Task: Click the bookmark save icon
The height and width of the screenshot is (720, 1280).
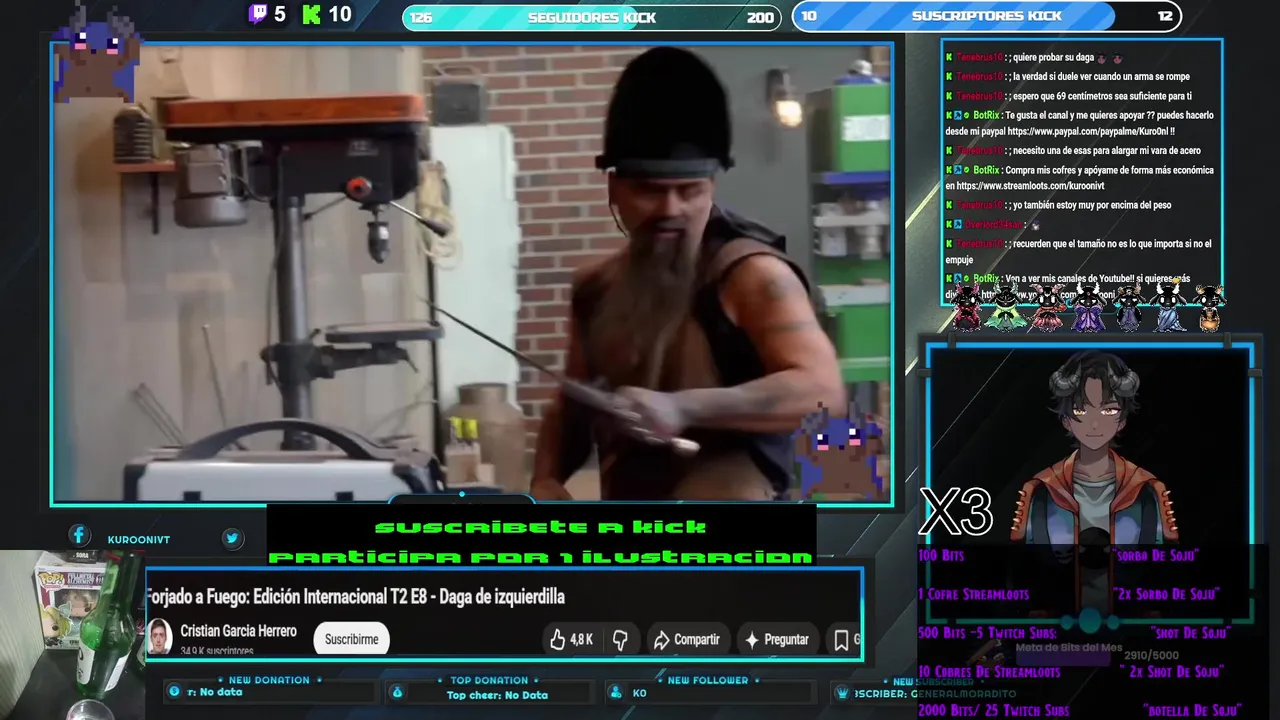Action: click(841, 640)
